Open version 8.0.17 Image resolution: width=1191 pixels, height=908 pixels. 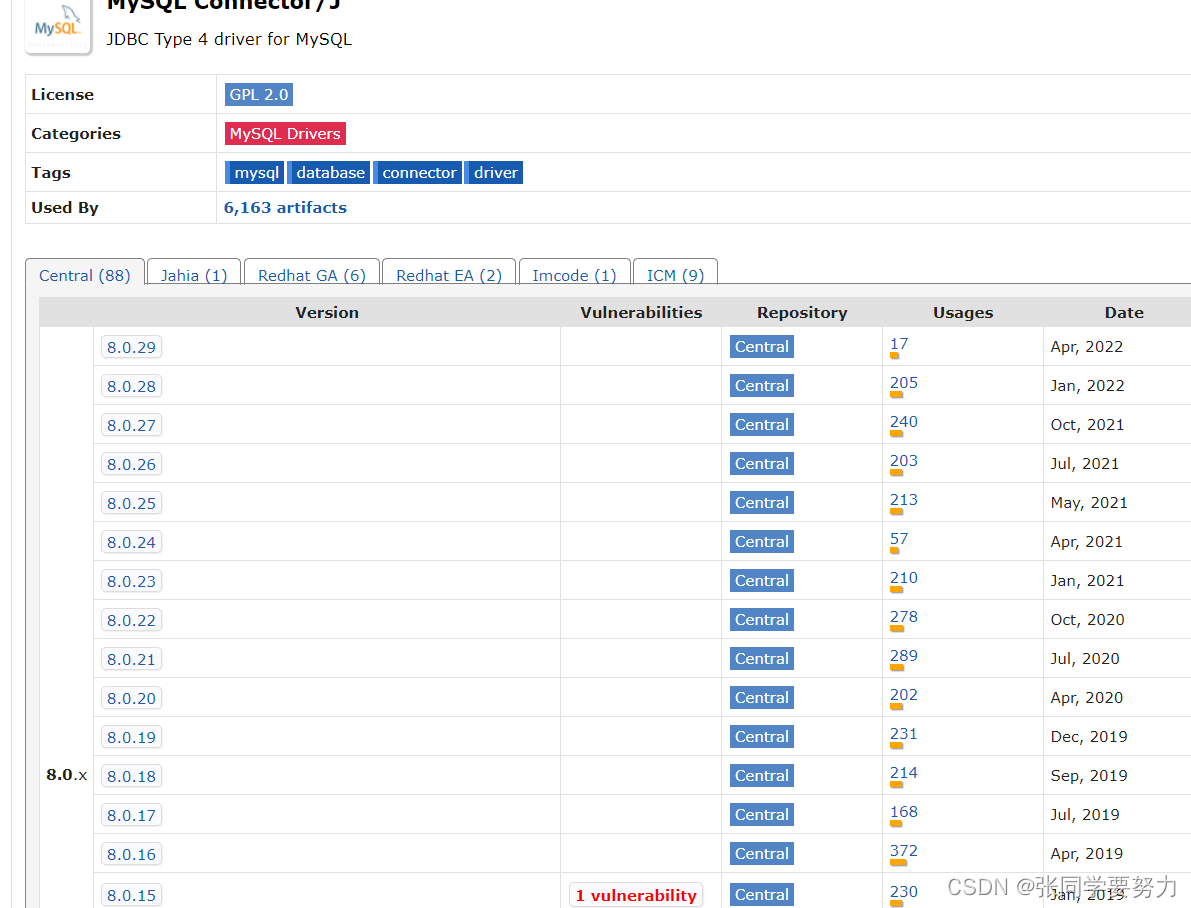coord(131,815)
